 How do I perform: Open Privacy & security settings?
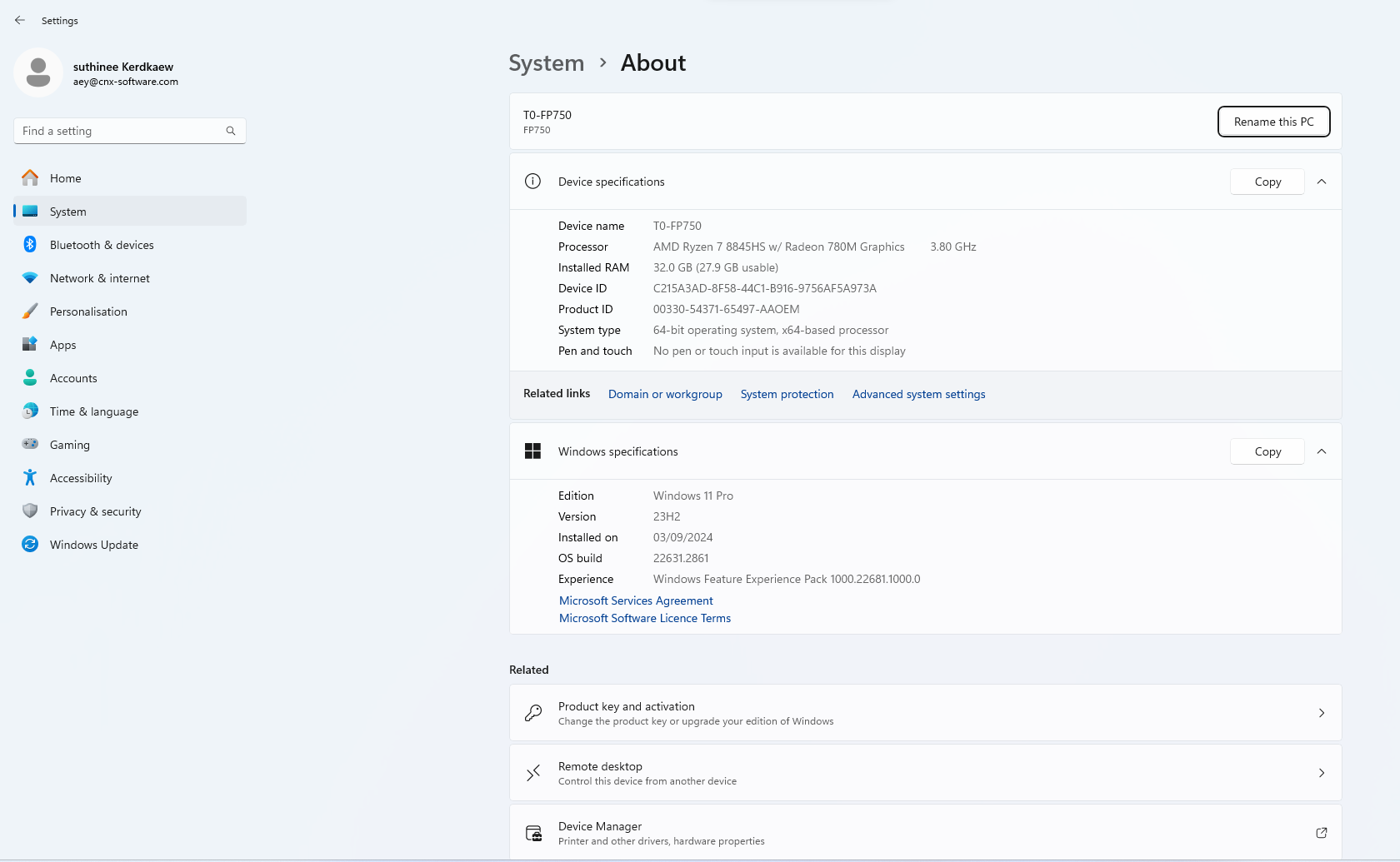[130, 511]
